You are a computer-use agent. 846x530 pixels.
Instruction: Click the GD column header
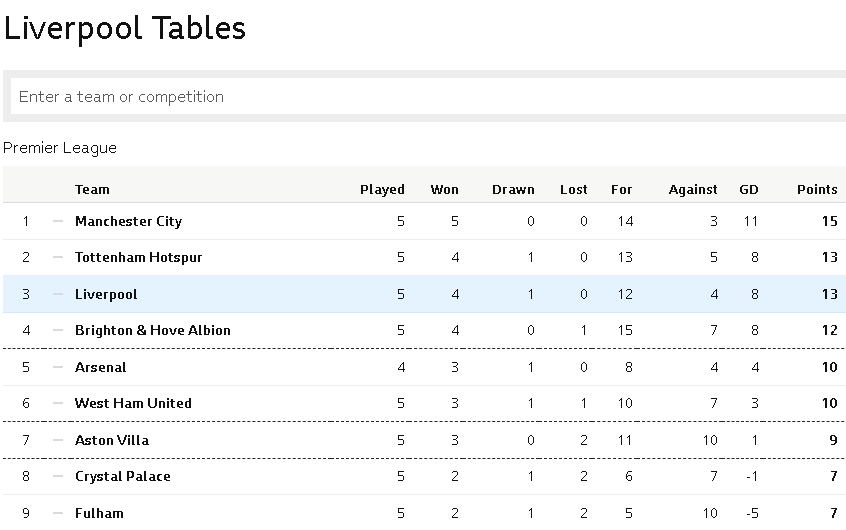tap(749, 189)
